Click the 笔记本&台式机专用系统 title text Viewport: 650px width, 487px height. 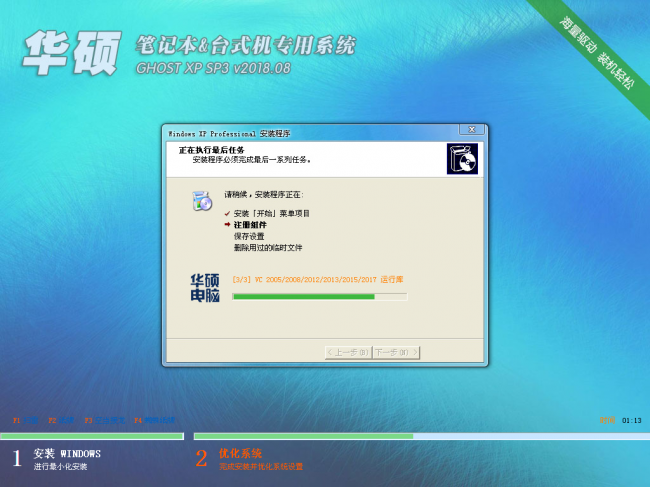245,45
